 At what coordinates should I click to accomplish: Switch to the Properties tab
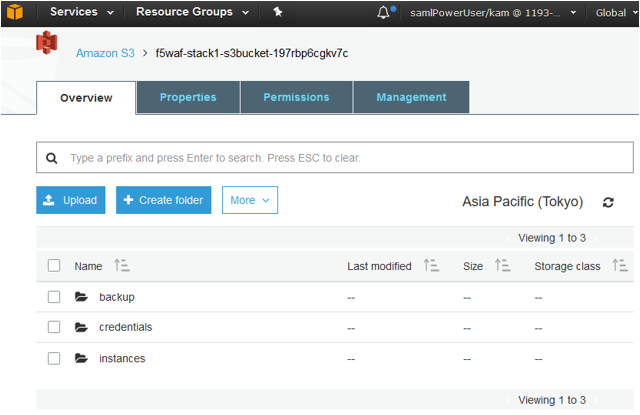coord(188,97)
